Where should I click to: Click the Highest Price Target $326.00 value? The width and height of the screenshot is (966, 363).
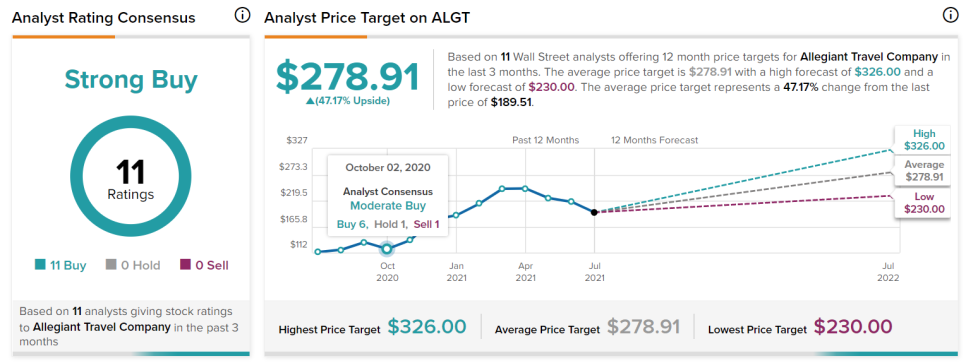(x=427, y=327)
